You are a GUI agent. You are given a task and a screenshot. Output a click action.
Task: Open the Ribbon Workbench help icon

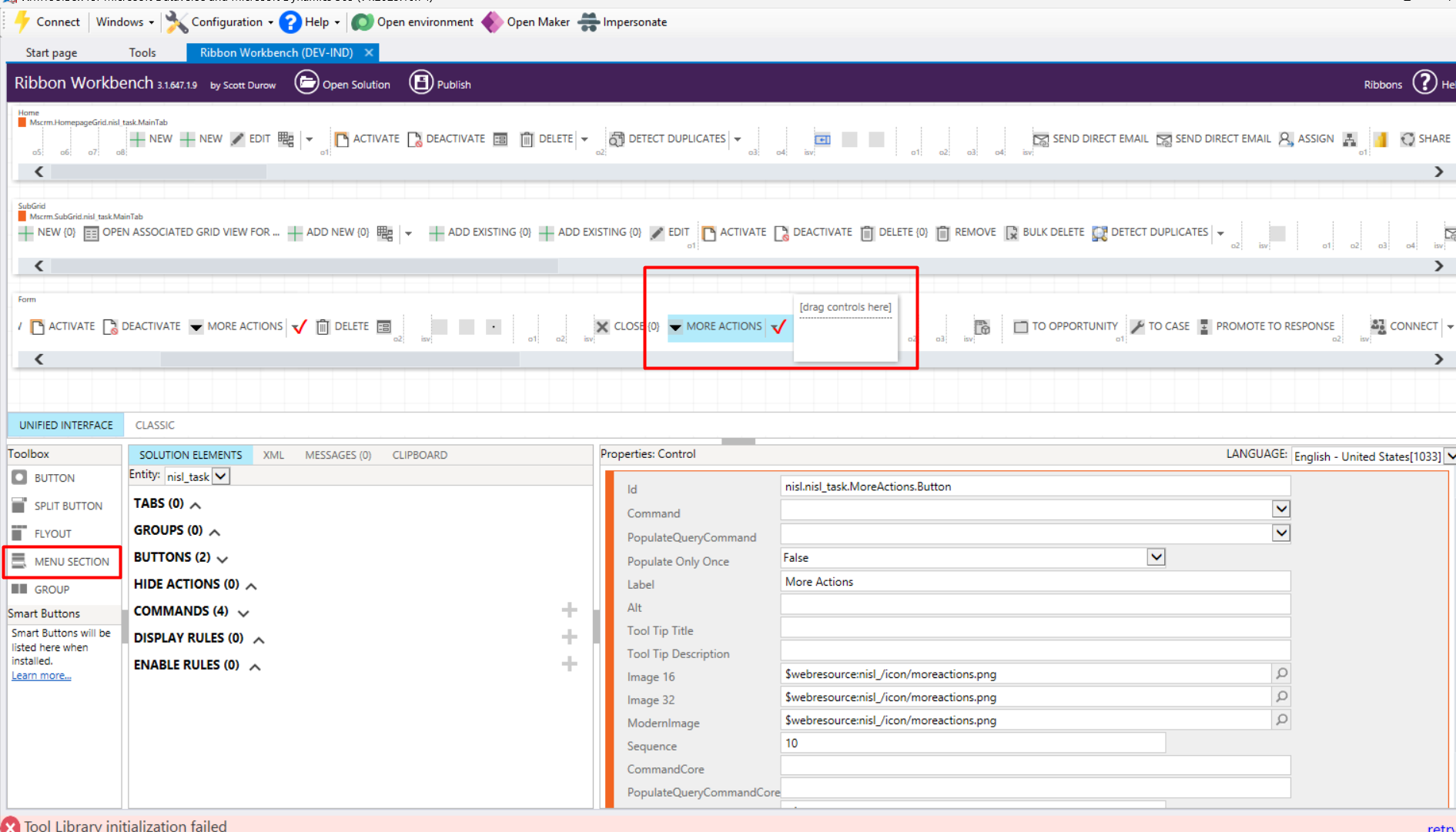pos(1424,82)
